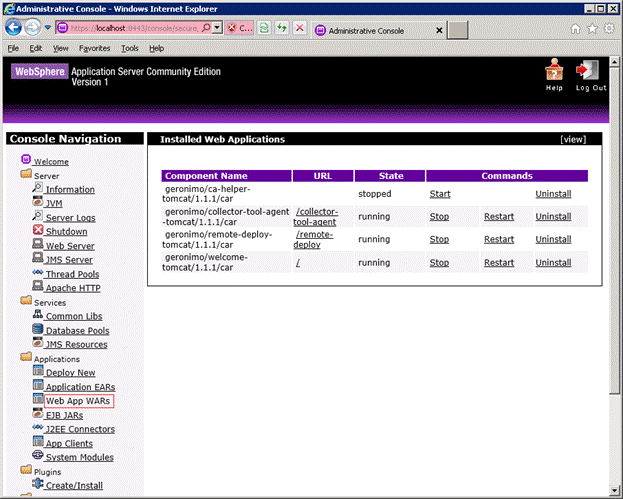
Task: Open a new blank tab
Action: coord(457,30)
